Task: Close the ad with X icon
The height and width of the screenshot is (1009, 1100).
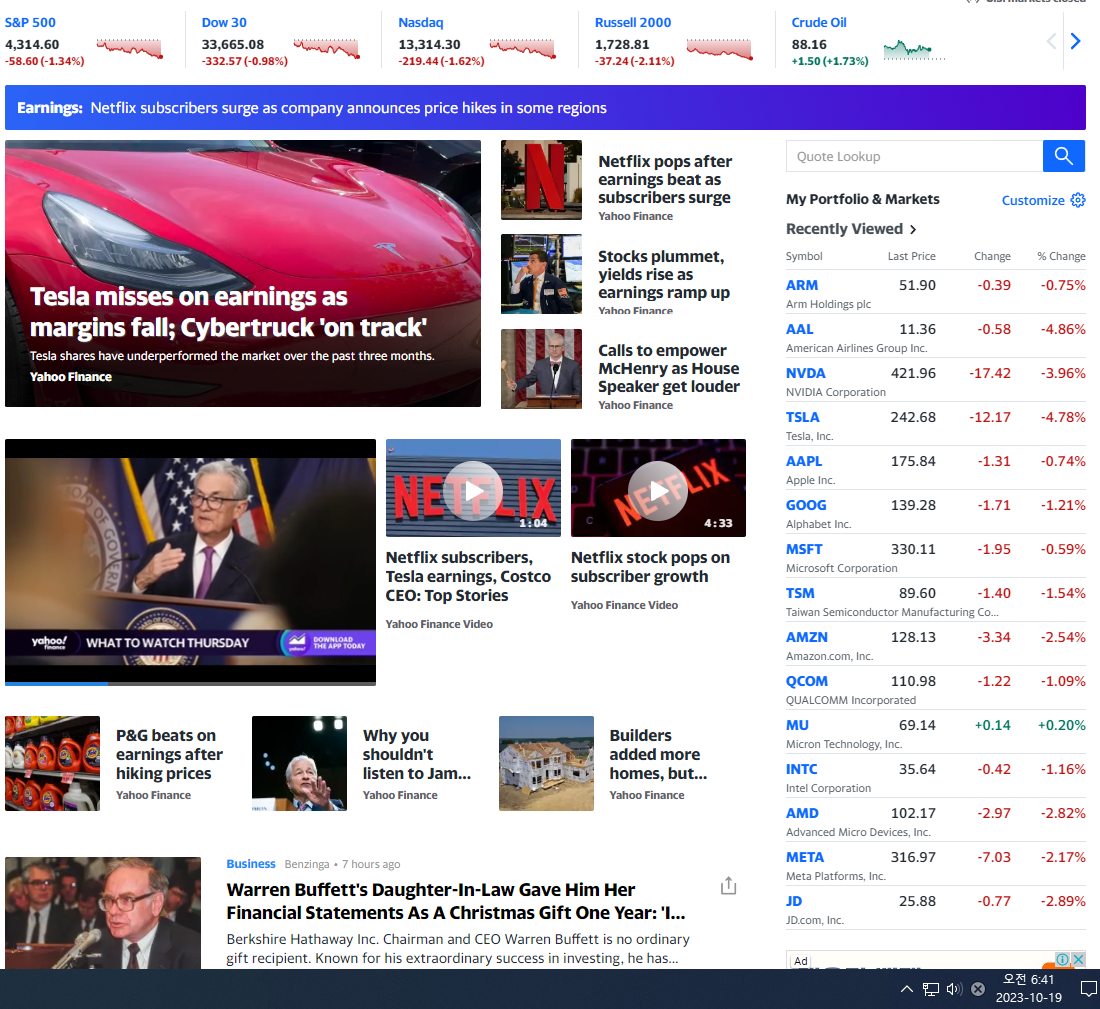Action: tap(1079, 959)
